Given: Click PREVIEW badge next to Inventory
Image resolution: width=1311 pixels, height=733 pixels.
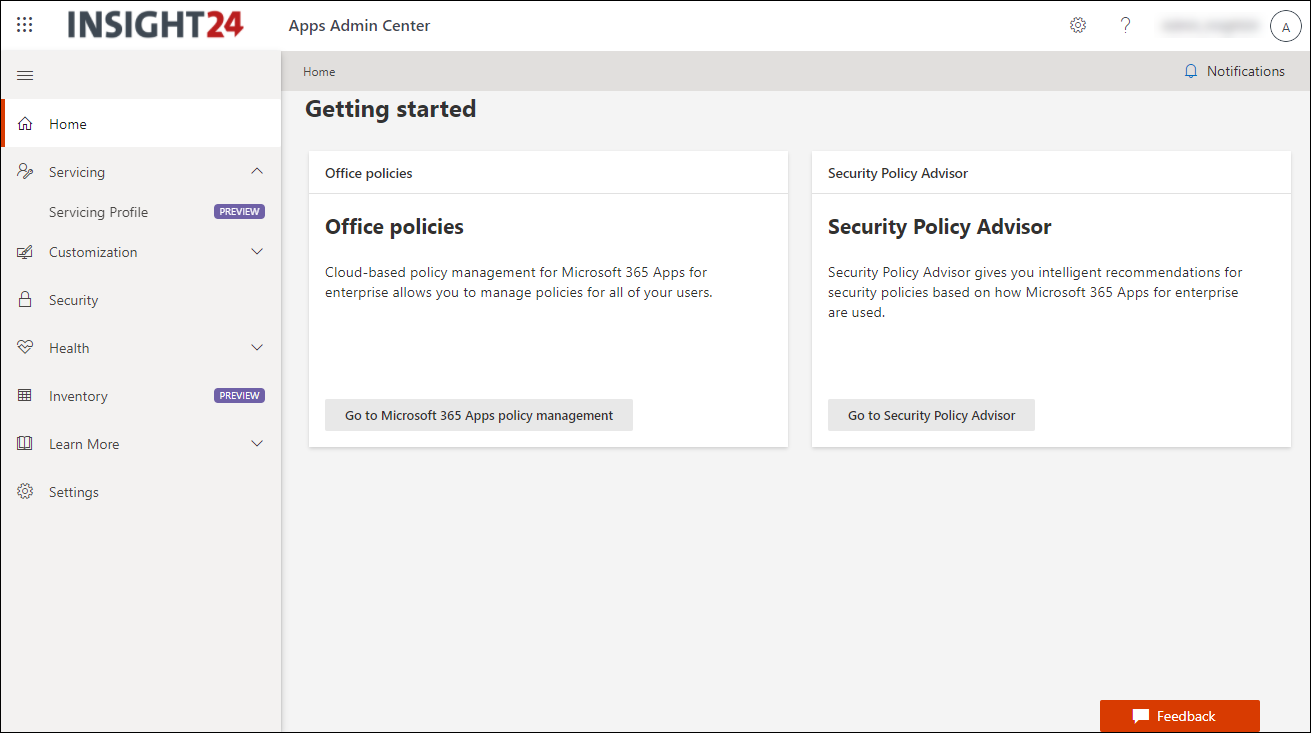Looking at the screenshot, I should pos(240,396).
